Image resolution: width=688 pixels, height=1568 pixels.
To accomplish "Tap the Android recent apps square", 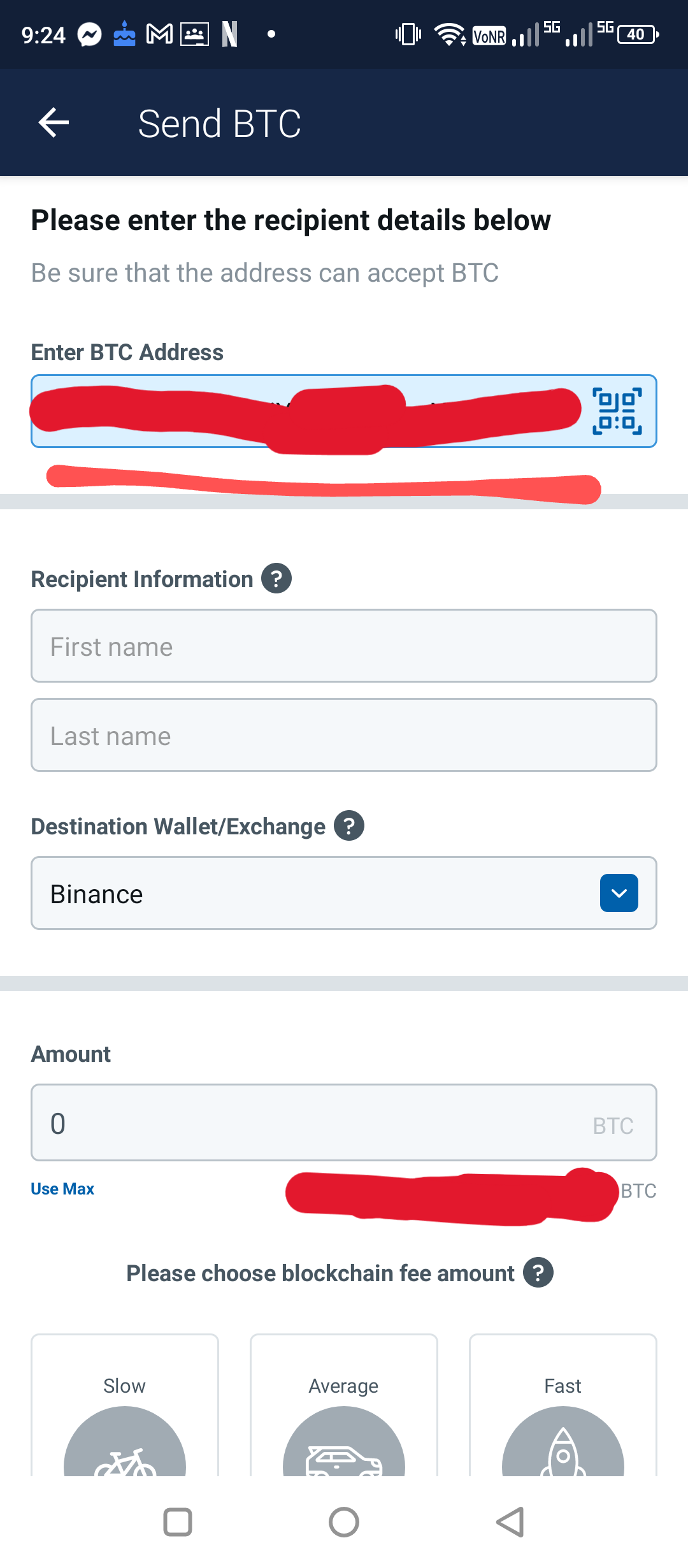I will 178,1522.
